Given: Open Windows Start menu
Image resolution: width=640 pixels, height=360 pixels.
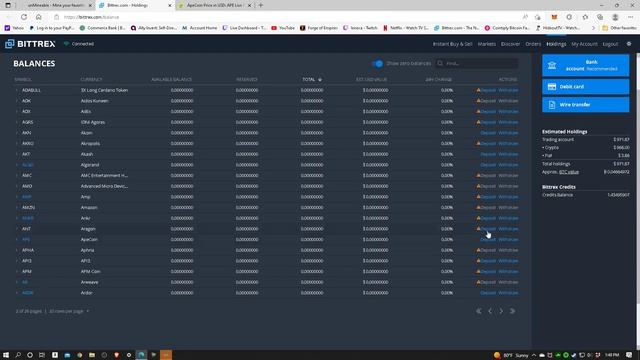Looking at the screenshot, I should [x=6, y=355].
